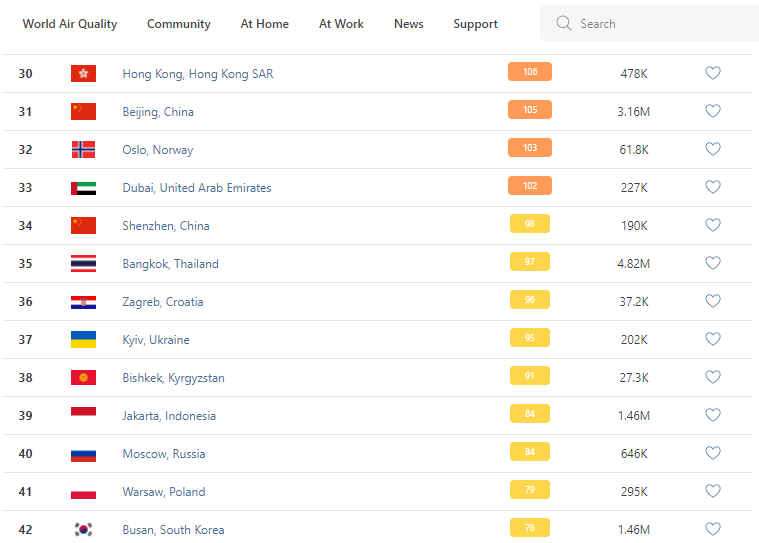Click the United Arab Emirates flag
759x543 pixels.
coord(83,187)
